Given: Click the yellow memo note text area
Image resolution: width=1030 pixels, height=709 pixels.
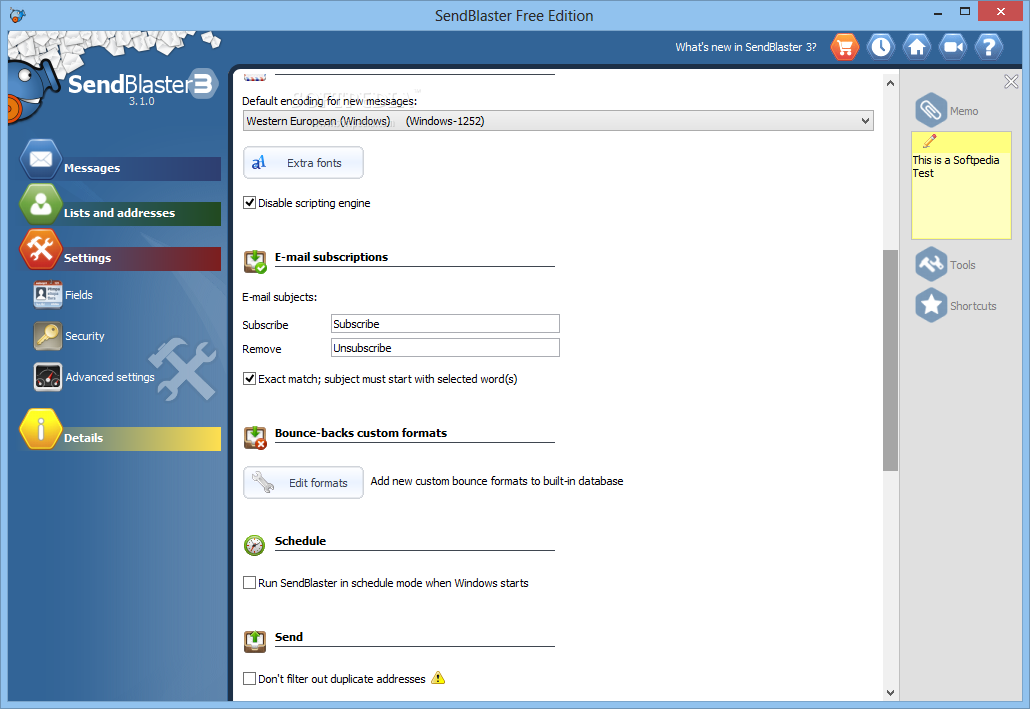Looking at the screenshot, I should tap(961, 196).
